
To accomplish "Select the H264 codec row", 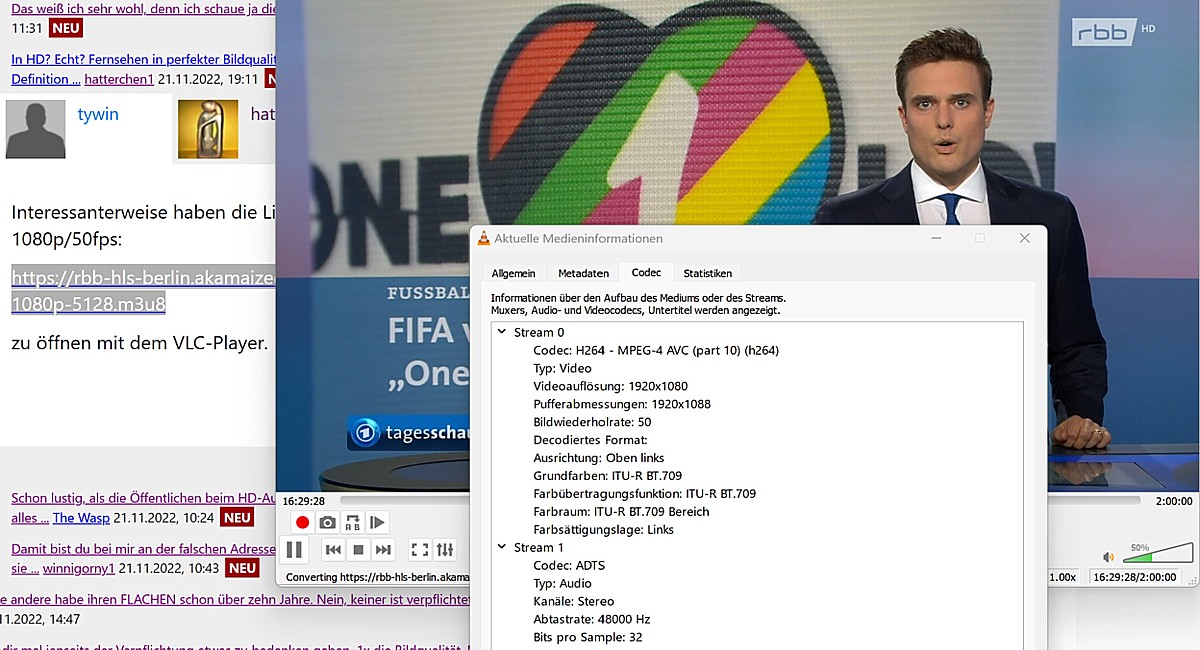I will (655, 350).
